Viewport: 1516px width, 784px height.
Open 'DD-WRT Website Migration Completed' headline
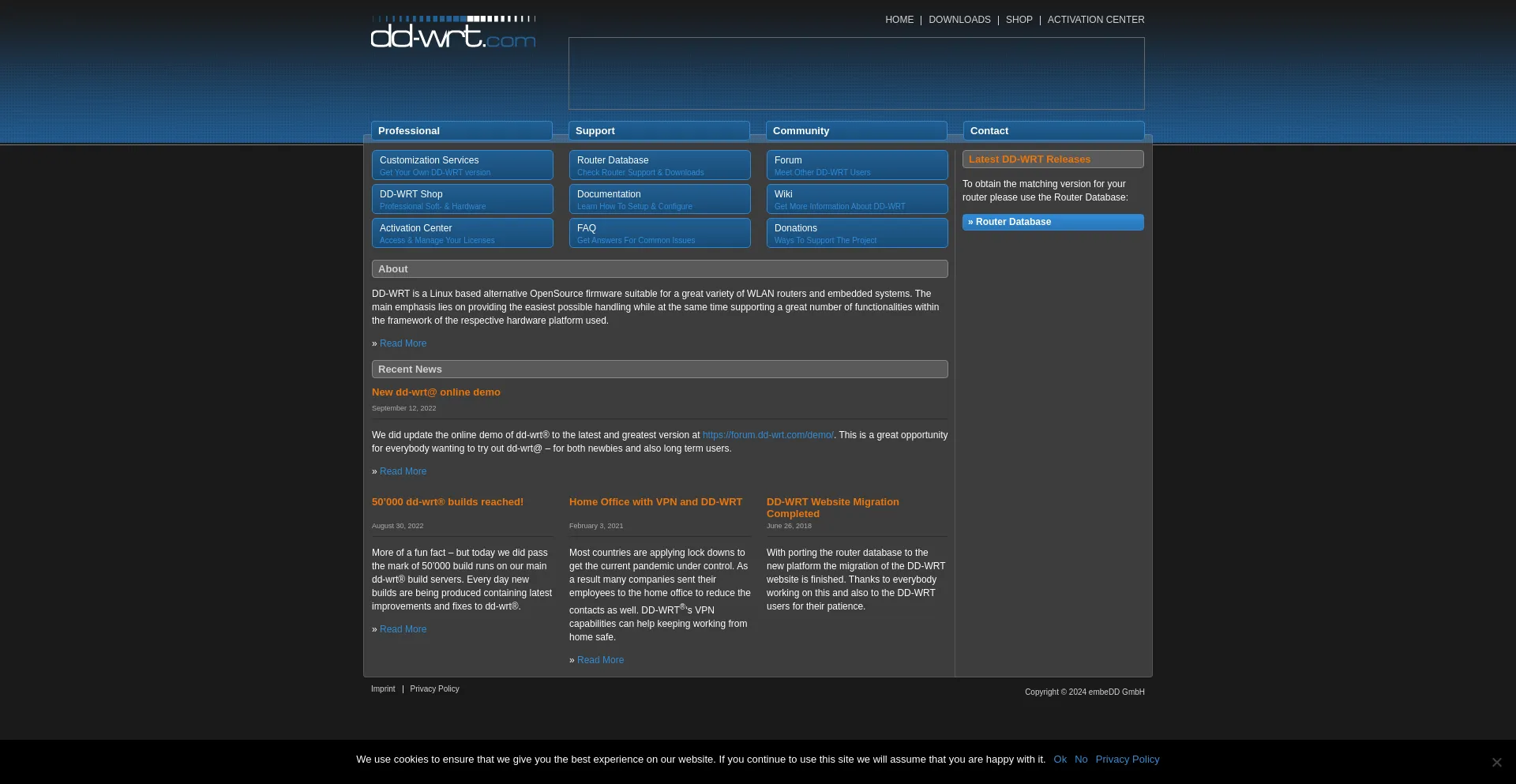tap(833, 508)
